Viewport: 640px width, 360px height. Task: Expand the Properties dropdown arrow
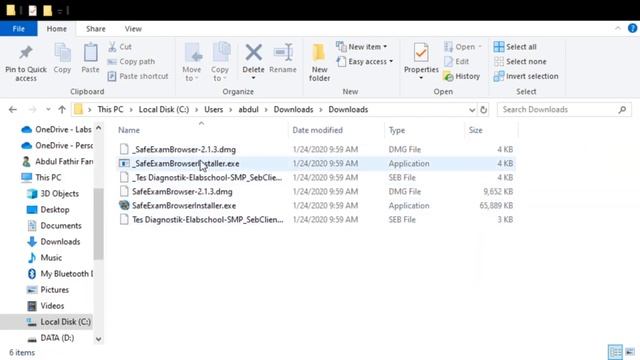[x=421, y=78]
